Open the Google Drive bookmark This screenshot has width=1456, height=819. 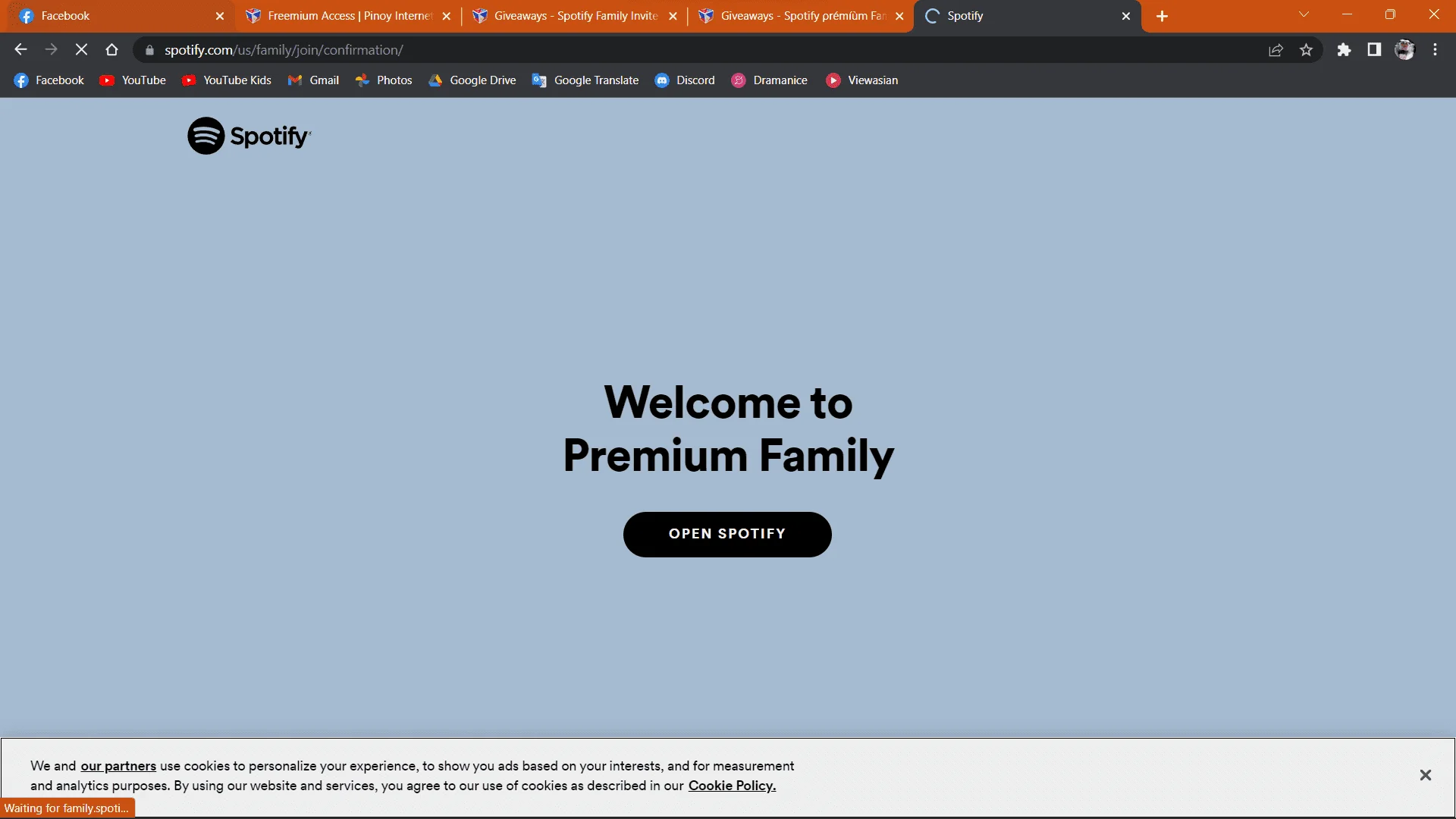[472, 80]
